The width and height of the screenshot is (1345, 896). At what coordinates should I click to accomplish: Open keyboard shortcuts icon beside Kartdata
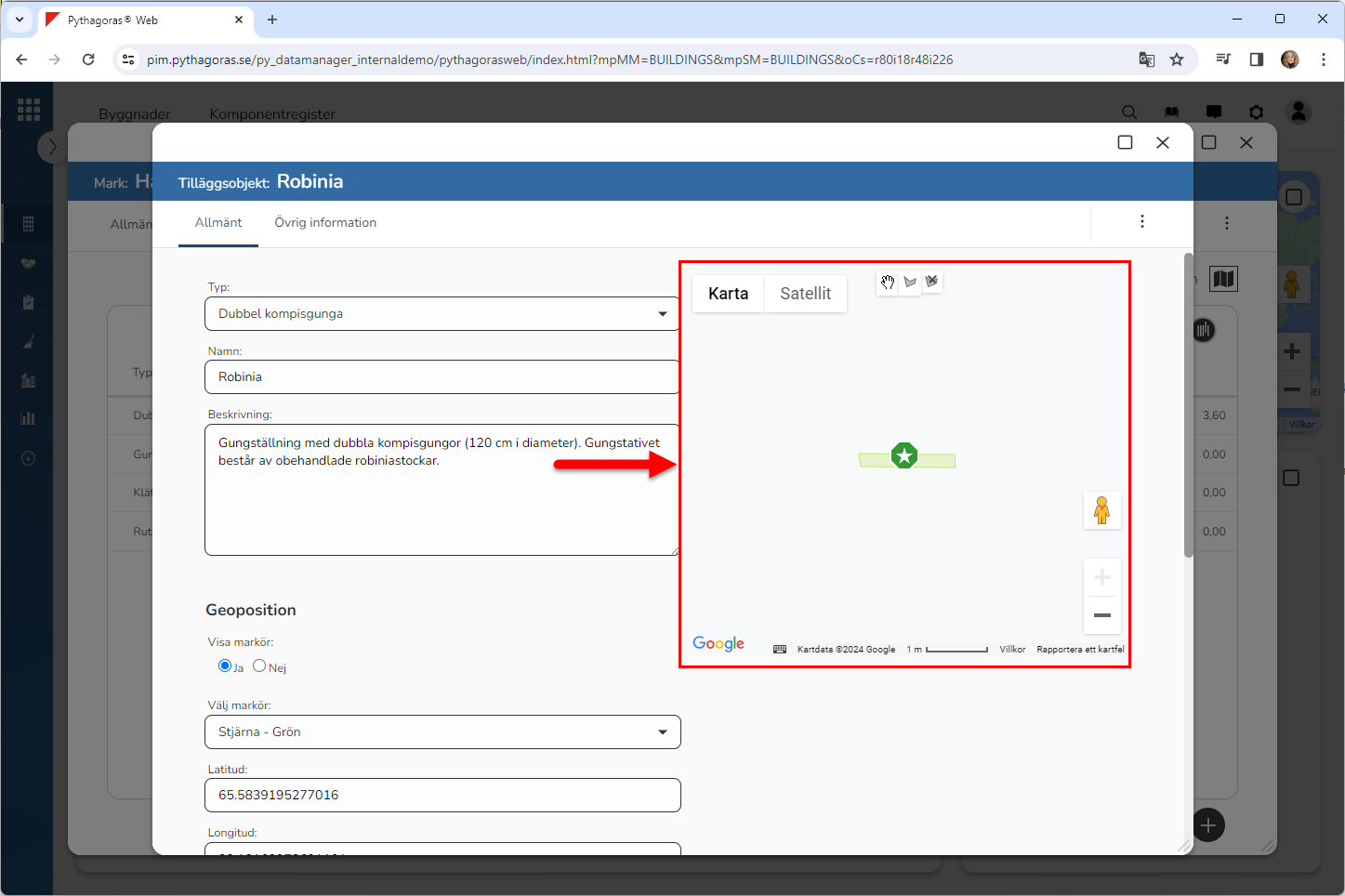pos(780,650)
